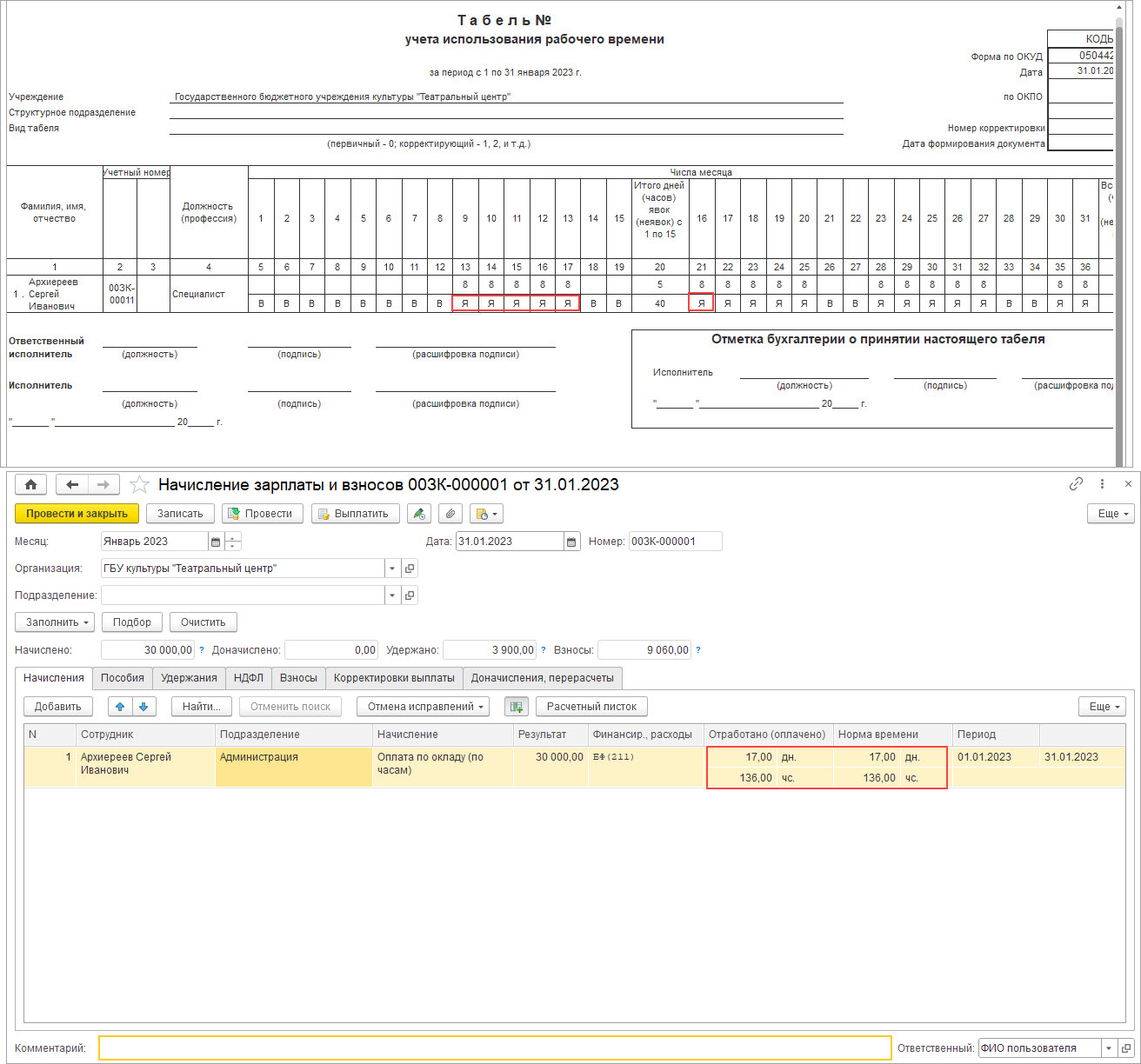
Task: Copy document link via chain icon
Action: [x=1076, y=484]
